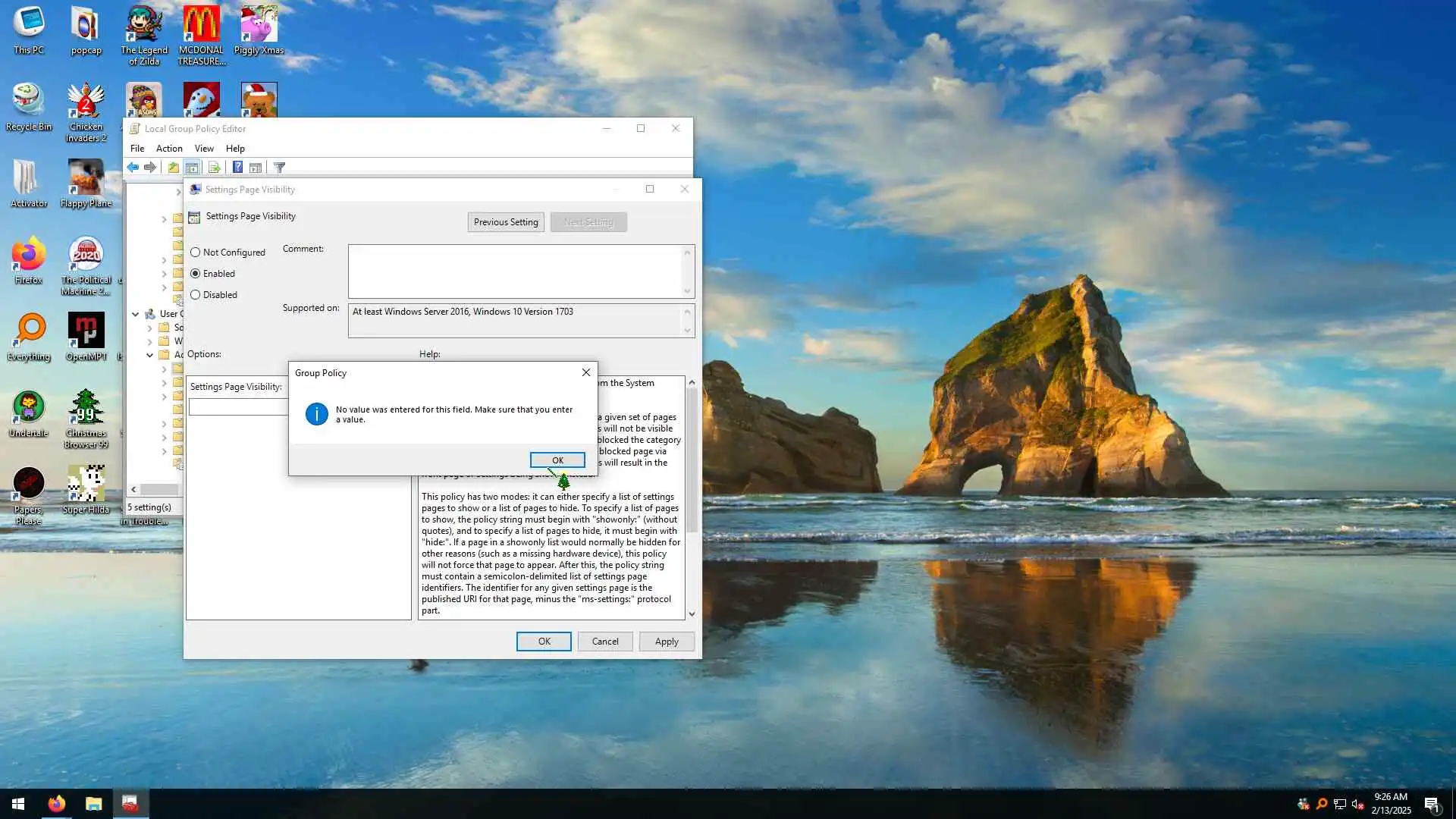Click the Filter funnel toolbar icon
Image resolution: width=1456 pixels, height=819 pixels.
[279, 168]
